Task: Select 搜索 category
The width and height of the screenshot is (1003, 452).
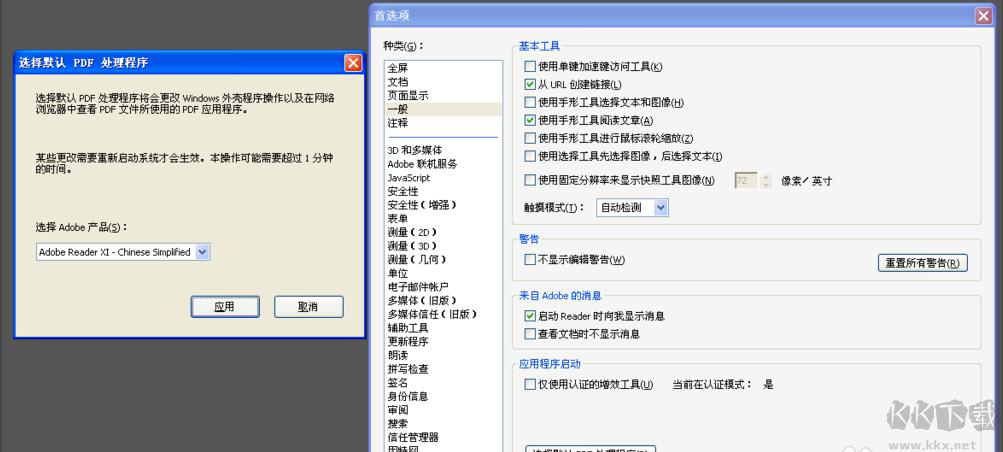Action: coord(397,424)
